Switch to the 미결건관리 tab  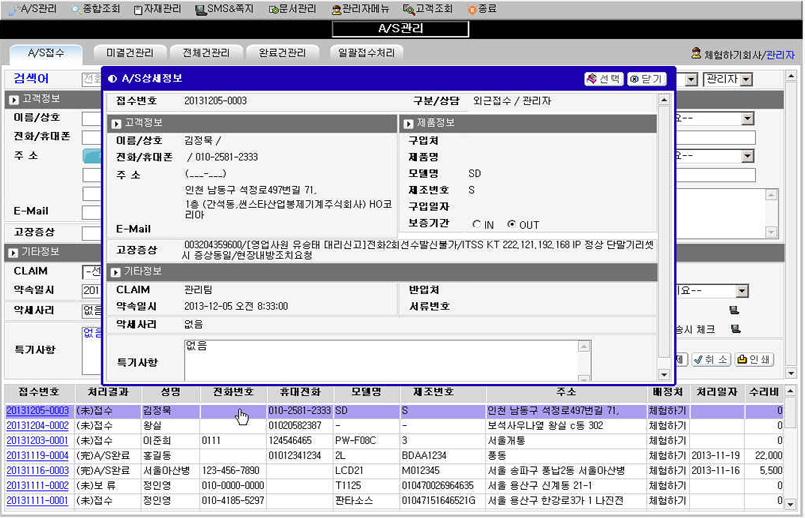tap(129, 53)
